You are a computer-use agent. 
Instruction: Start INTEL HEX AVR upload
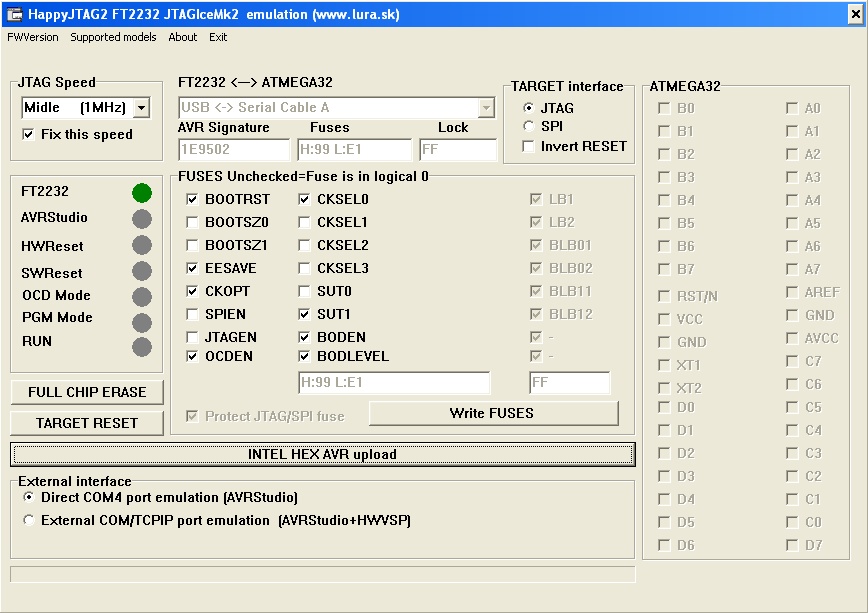(323, 454)
